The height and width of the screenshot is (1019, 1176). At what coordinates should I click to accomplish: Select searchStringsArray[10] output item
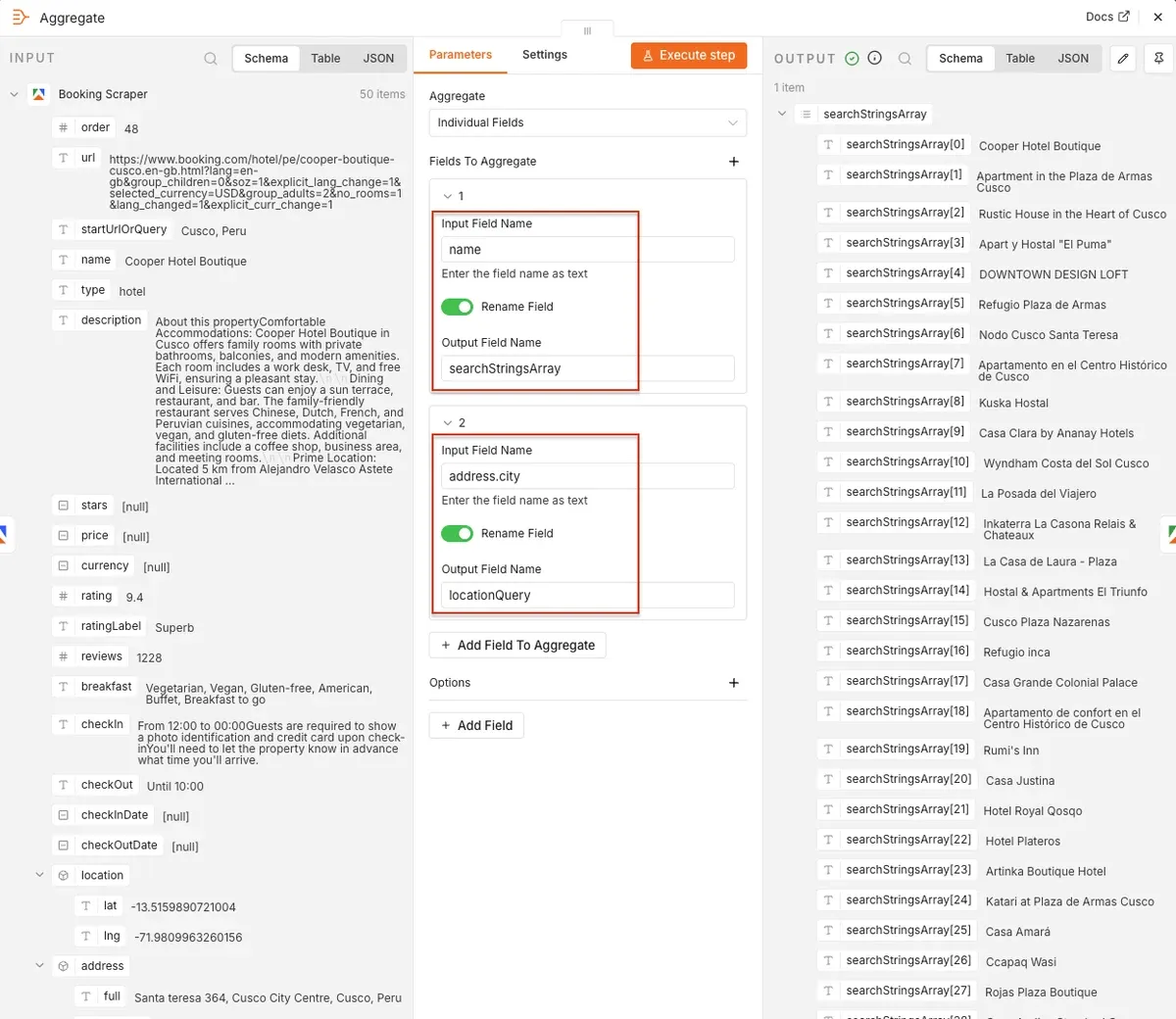click(897, 461)
